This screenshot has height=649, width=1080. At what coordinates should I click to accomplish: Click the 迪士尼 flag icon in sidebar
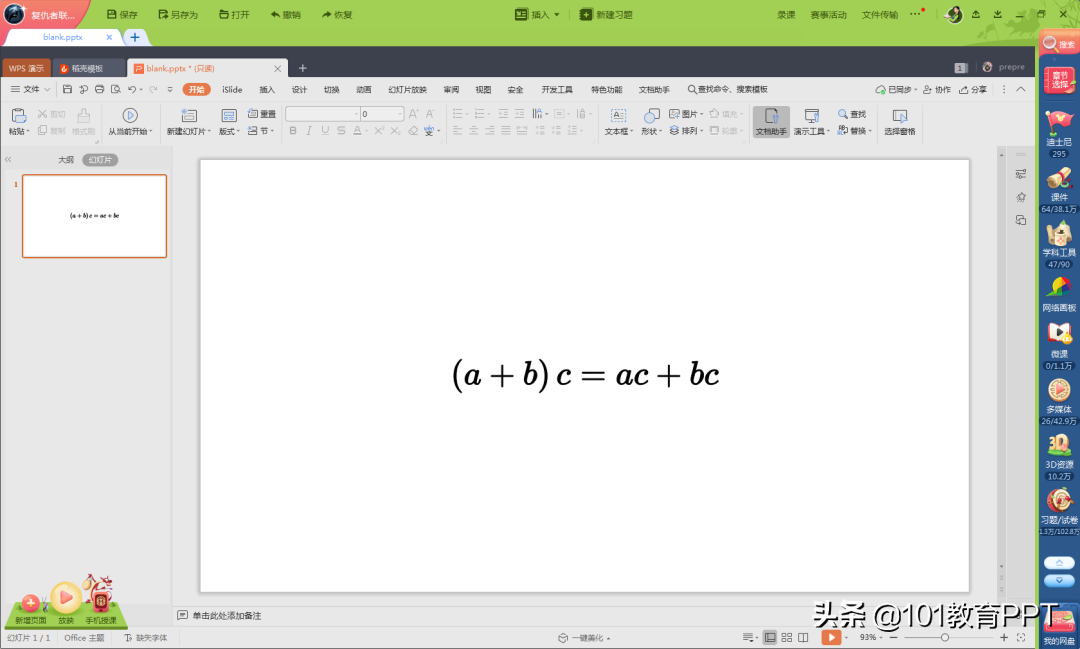(x=1059, y=123)
